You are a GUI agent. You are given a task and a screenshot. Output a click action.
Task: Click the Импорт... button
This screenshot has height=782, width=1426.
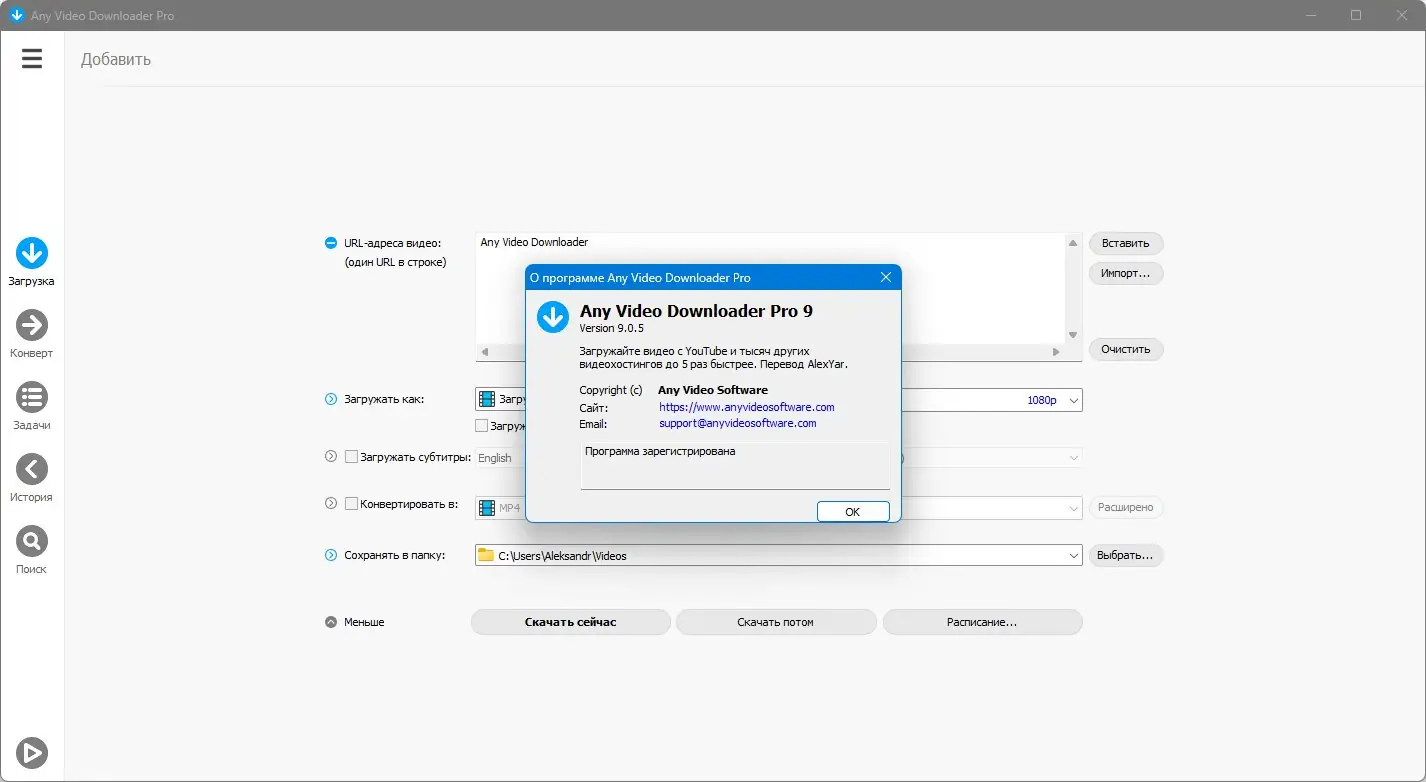click(1126, 273)
